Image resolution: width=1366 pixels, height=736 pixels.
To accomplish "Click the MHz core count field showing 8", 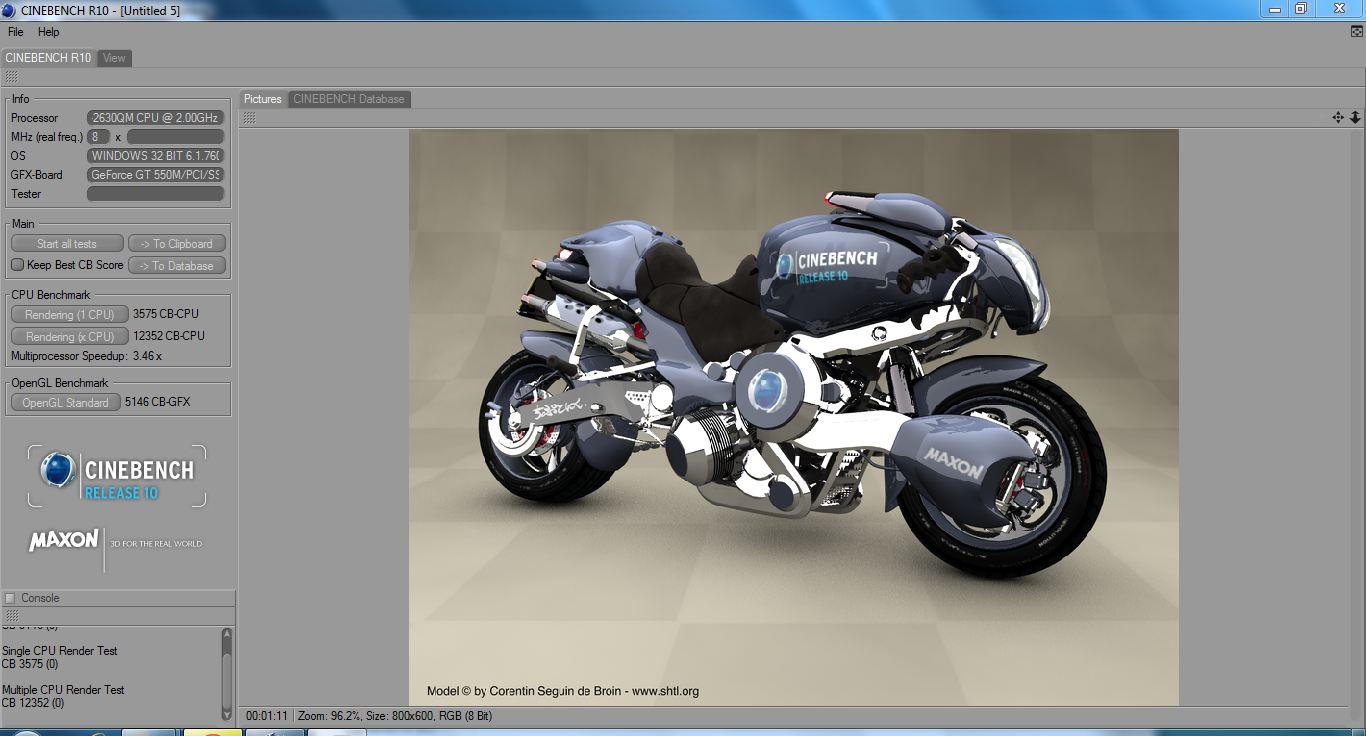I will pyautogui.click(x=98, y=137).
